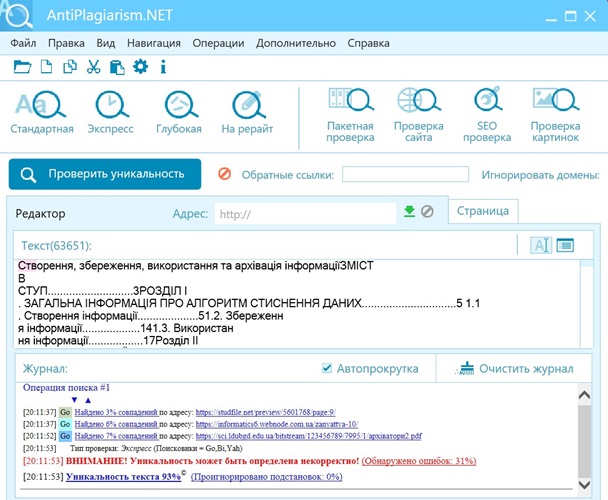
Task: Open 'Найдено 3% совпадений' link
Action: pyautogui.click(x=116, y=412)
